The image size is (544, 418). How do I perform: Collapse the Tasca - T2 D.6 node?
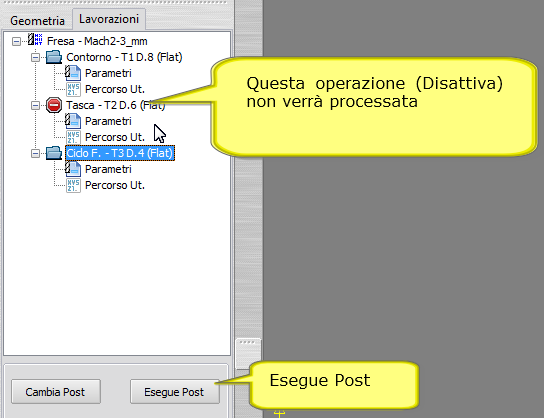tap(35, 105)
